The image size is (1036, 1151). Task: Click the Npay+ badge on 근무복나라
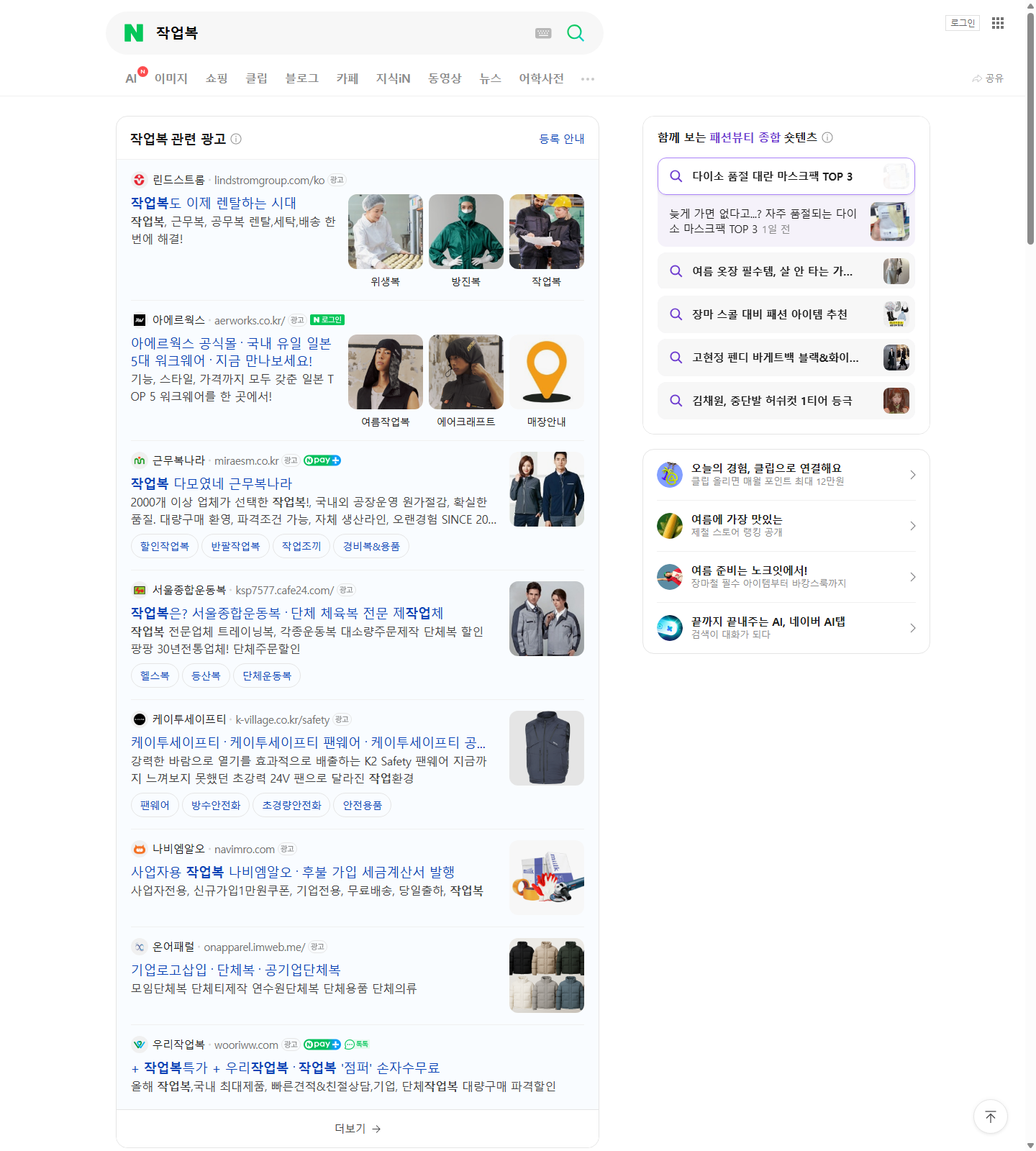pos(322,460)
